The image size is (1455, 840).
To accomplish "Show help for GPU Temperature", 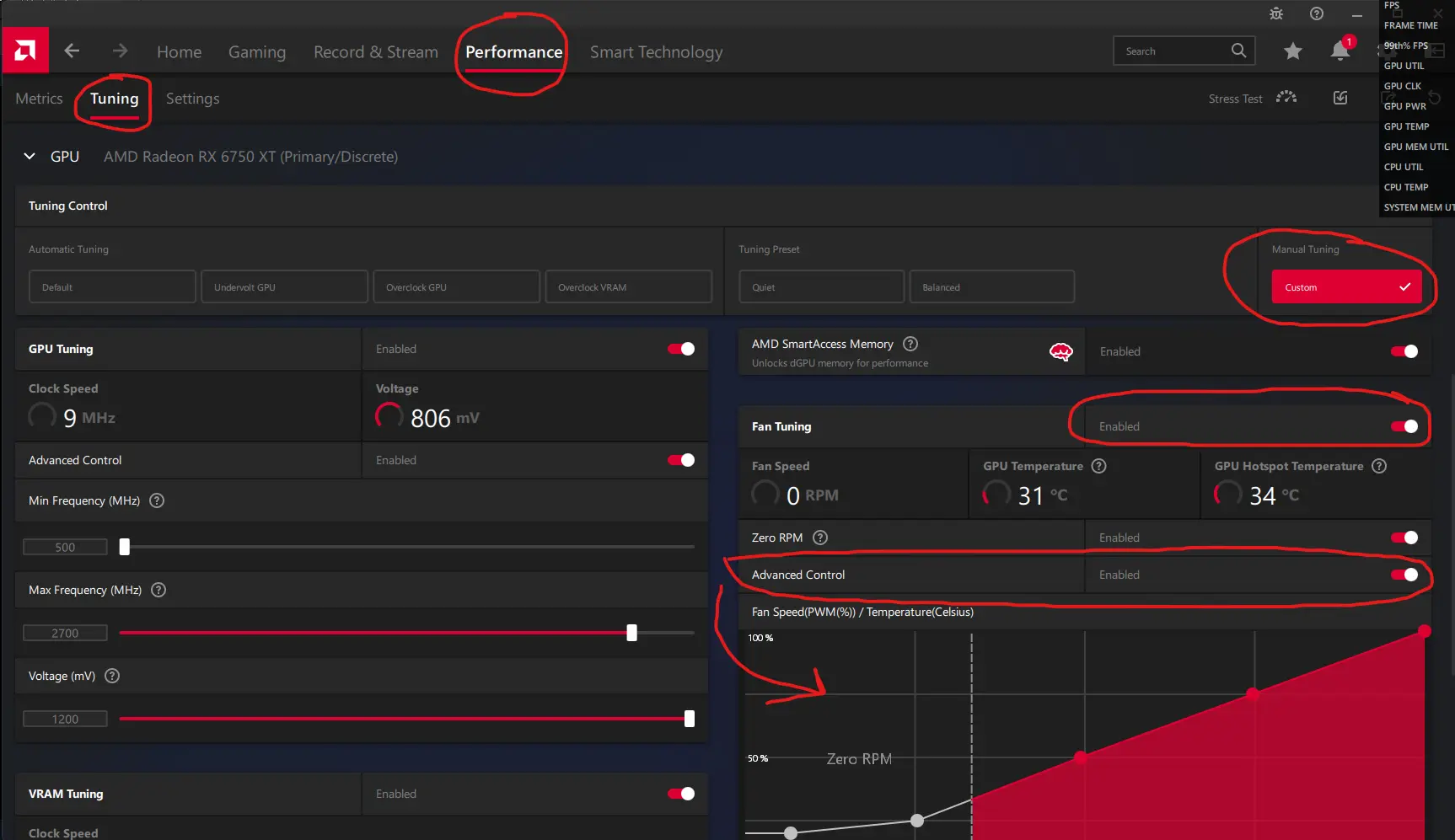I will (x=1099, y=466).
